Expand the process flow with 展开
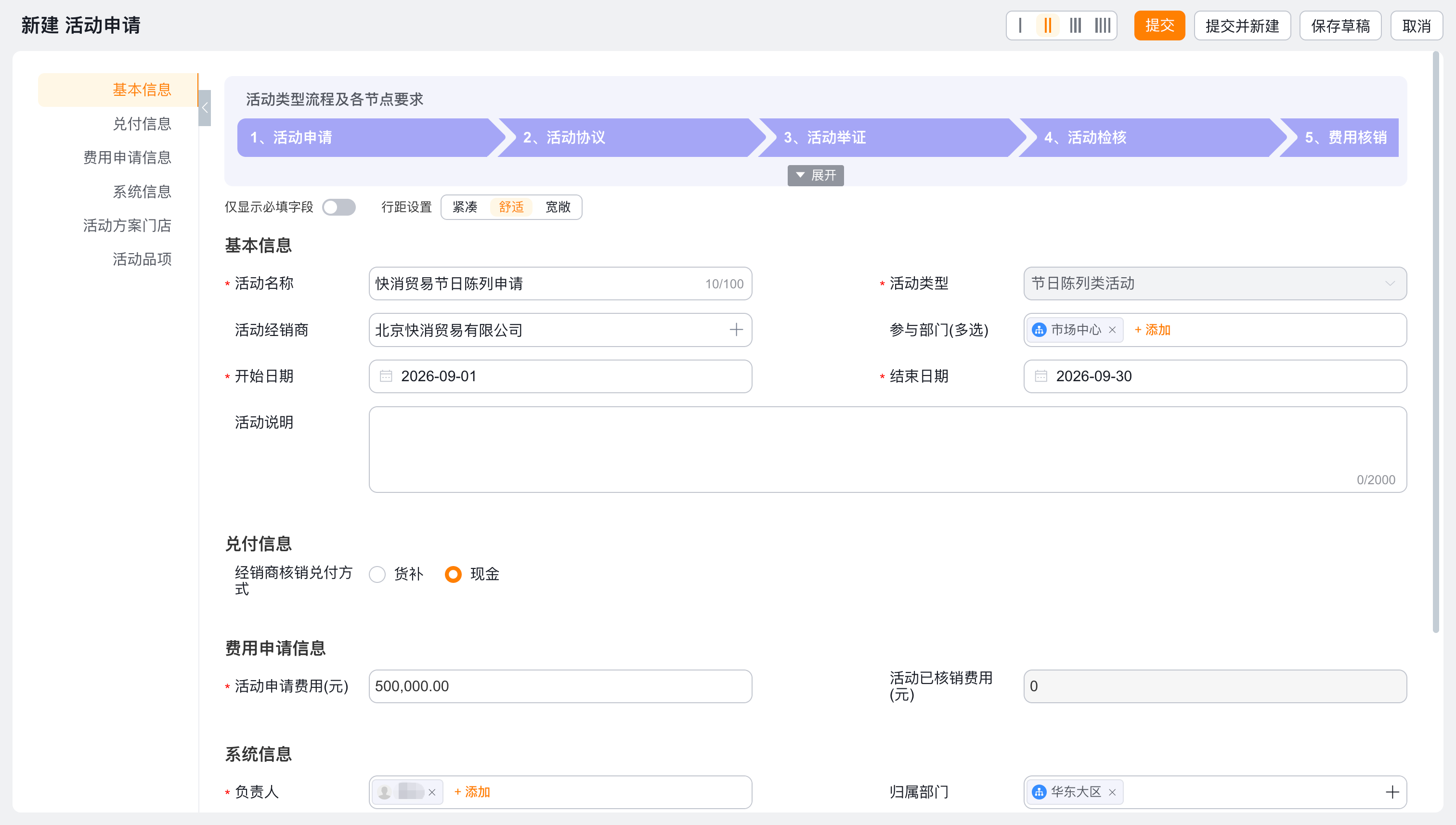The image size is (1456, 825). [816, 176]
